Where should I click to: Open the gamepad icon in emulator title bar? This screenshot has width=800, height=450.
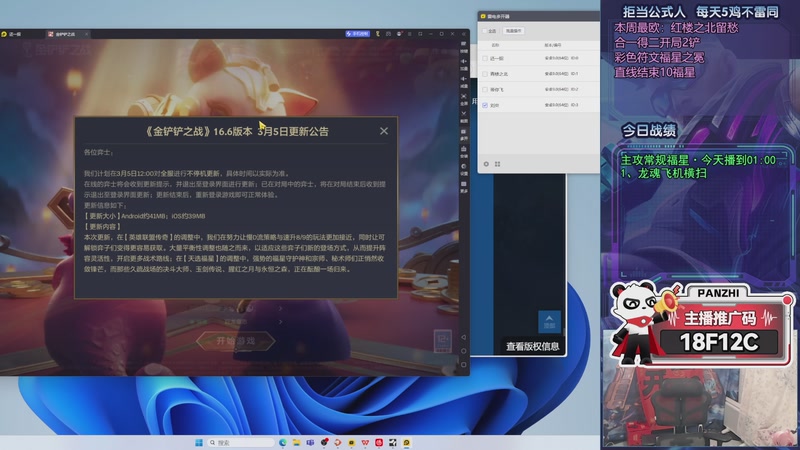pos(388,34)
